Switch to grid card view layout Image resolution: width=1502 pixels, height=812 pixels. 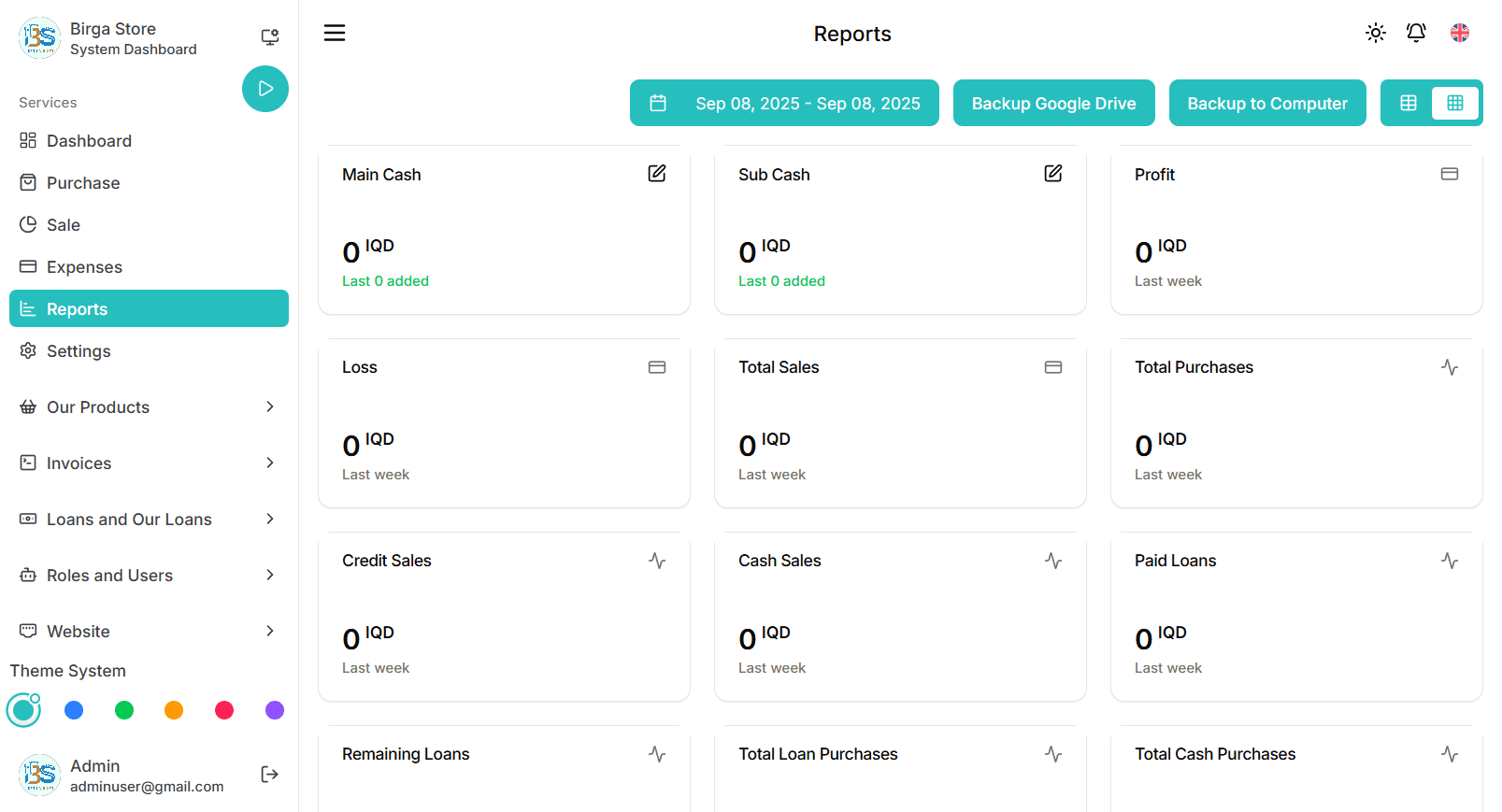[1454, 103]
